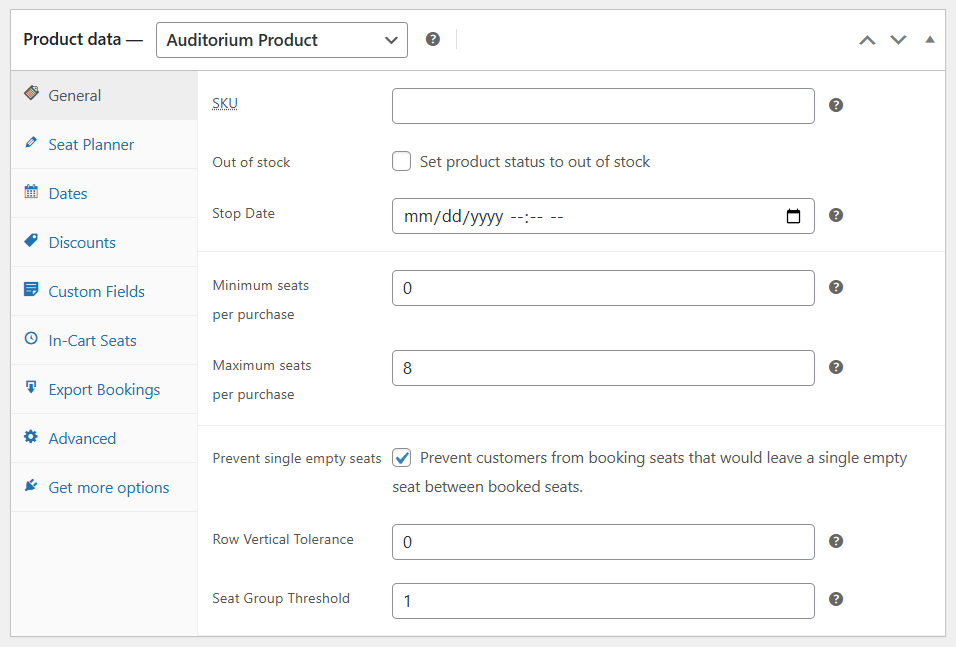Uncheck Prevent single empty seats
The height and width of the screenshot is (647, 956).
pyautogui.click(x=402, y=458)
